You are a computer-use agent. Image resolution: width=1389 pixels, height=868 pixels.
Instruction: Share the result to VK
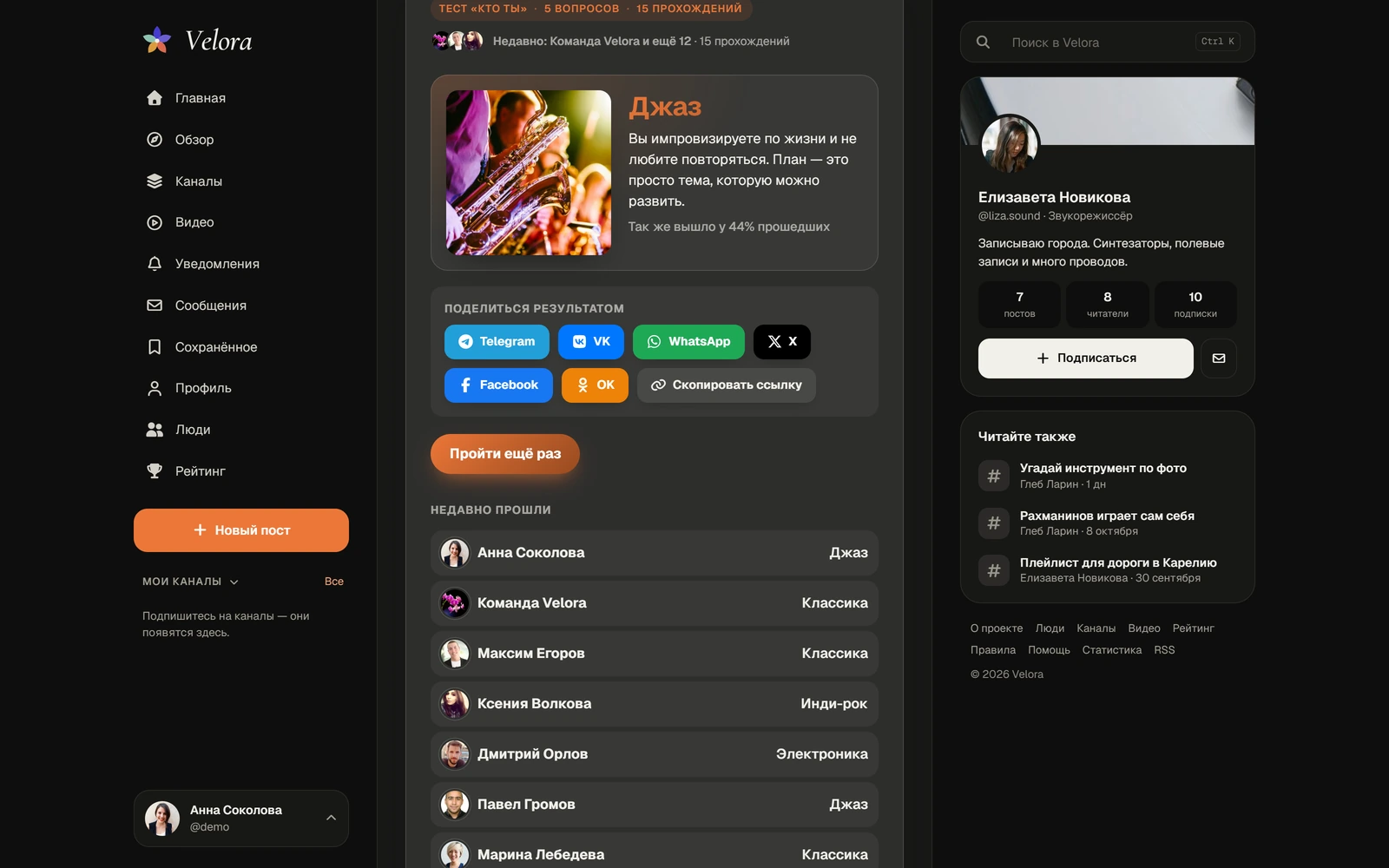pyautogui.click(x=591, y=342)
